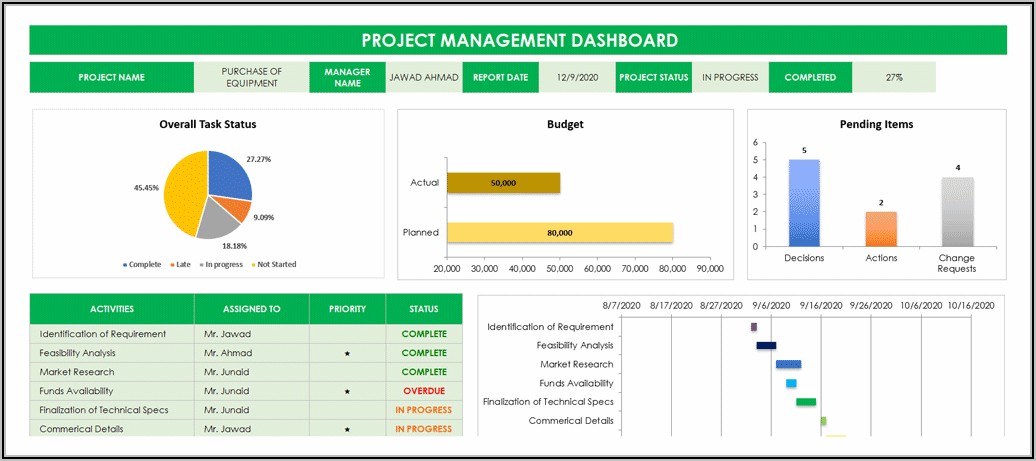Select the Actual budget bar showing 50,000

tap(503, 183)
